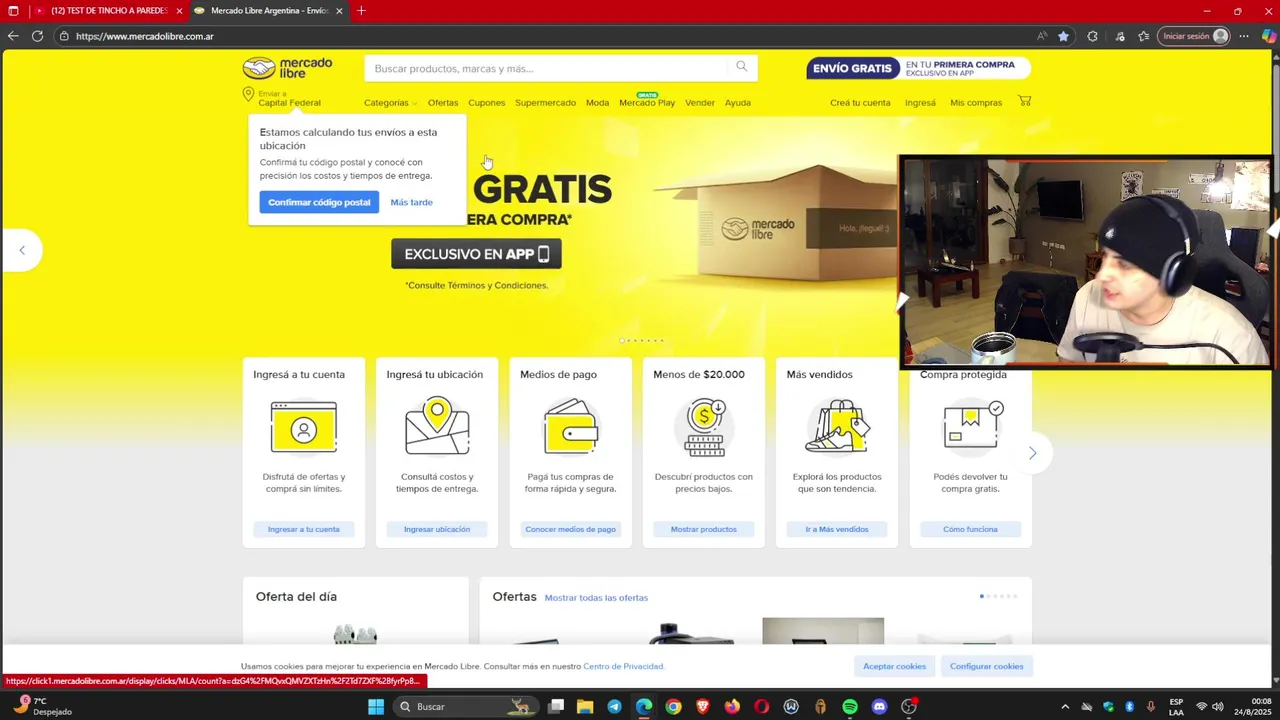
Task: Click Creá tu cuenta link
Action: pos(860,103)
